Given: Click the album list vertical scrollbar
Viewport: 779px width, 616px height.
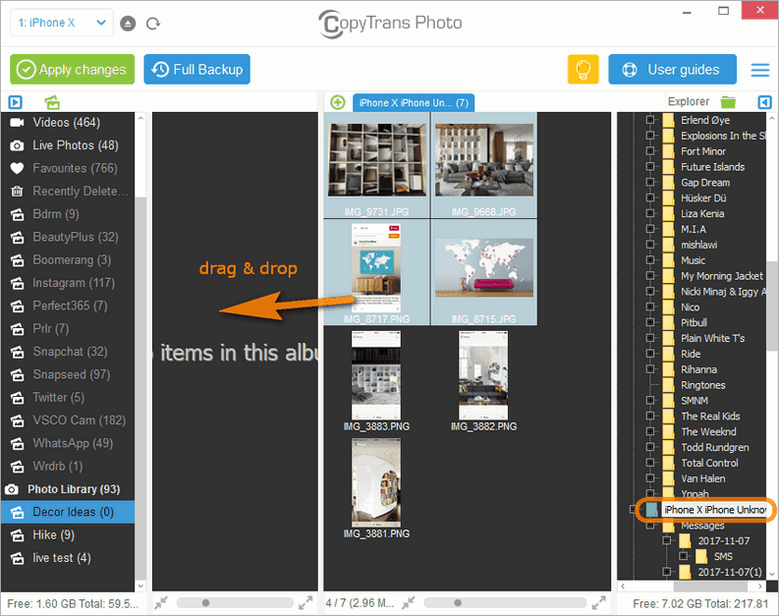Looking at the screenshot, I should click(141, 387).
